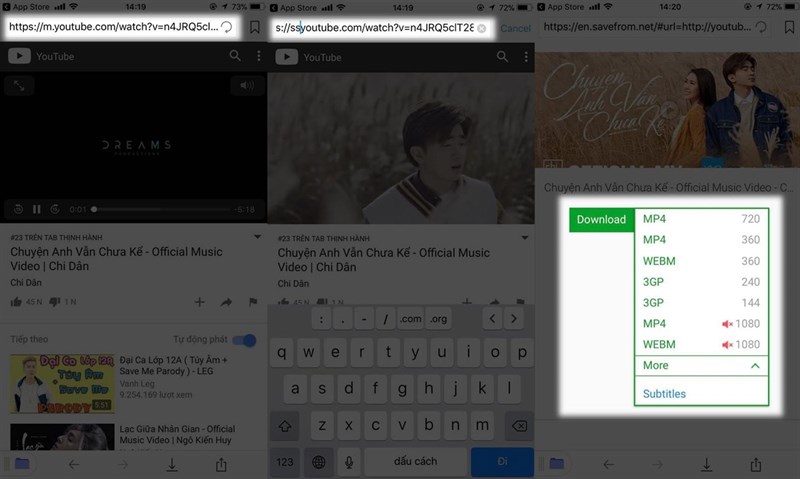The width and height of the screenshot is (800, 479).
Task: Clear URL text with the x button
Action: 481,29
